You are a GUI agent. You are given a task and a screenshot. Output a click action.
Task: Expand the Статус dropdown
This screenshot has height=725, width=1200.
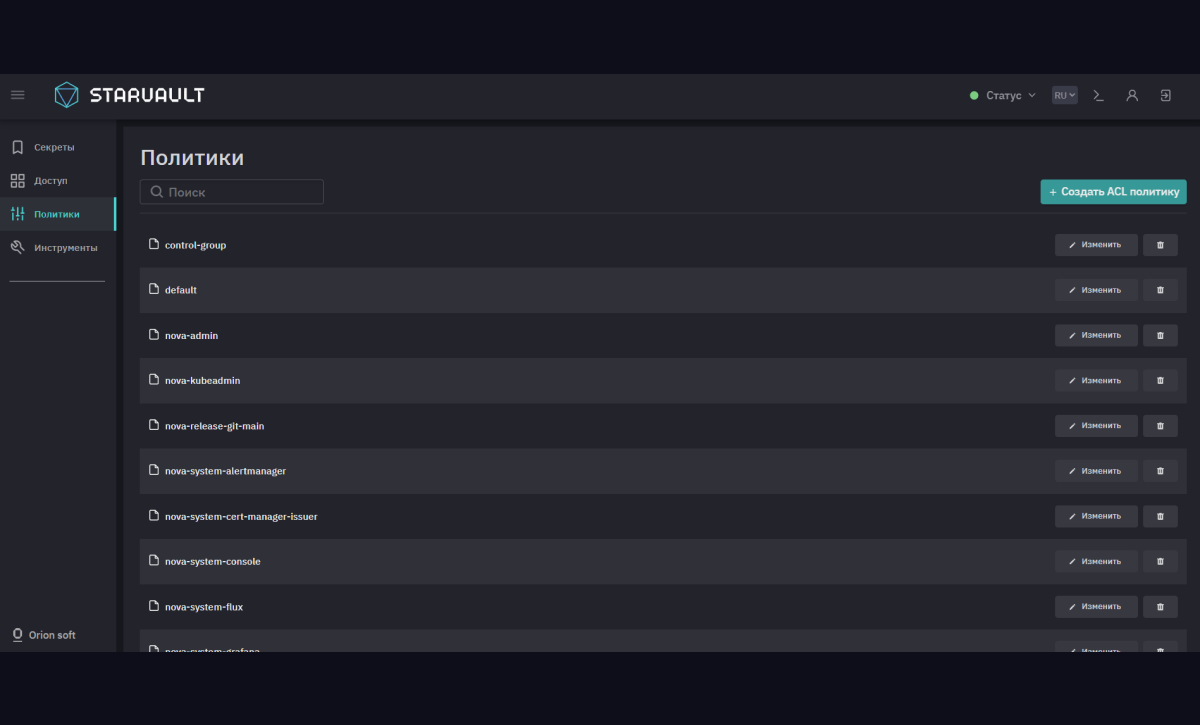click(1003, 96)
